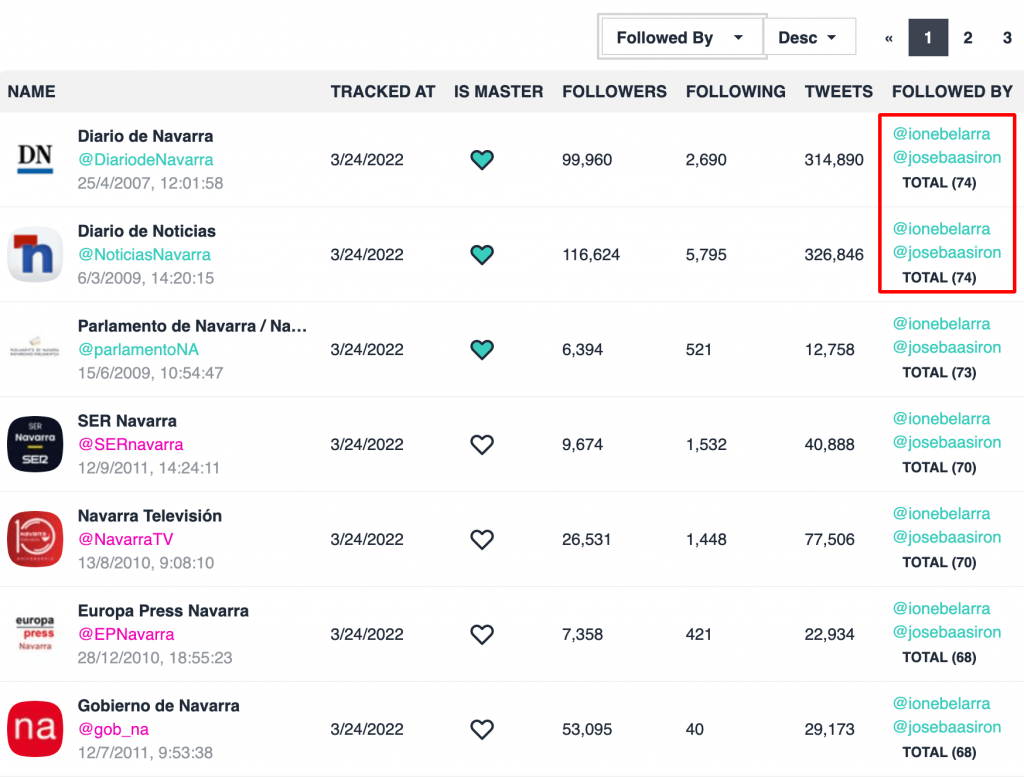
Task: Open Diario de Navarra DN avatar
Action: pyautogui.click(x=35, y=159)
